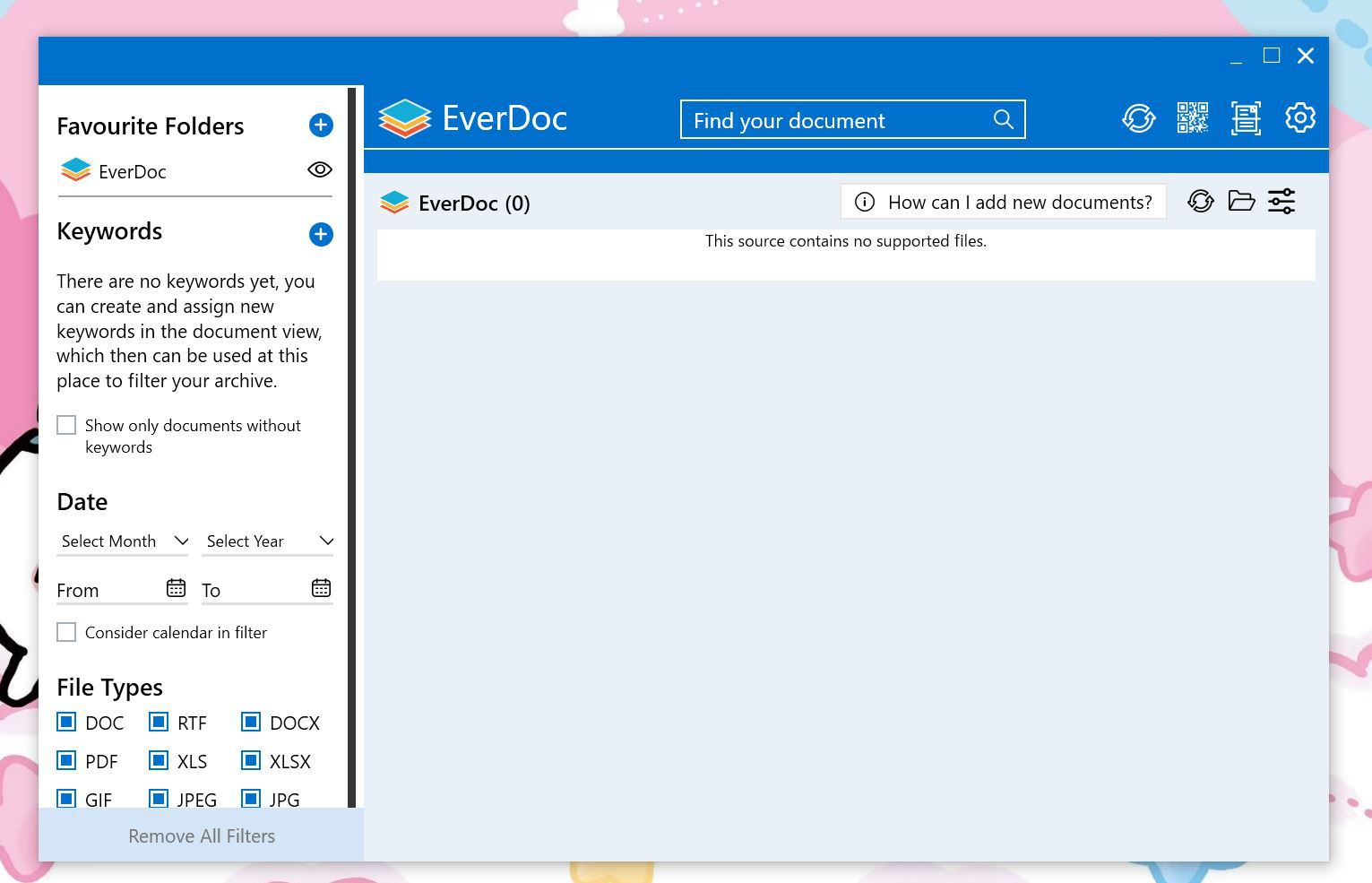Image resolution: width=1372 pixels, height=883 pixels.
Task: Open the From date calendar picker
Action: 176,588
